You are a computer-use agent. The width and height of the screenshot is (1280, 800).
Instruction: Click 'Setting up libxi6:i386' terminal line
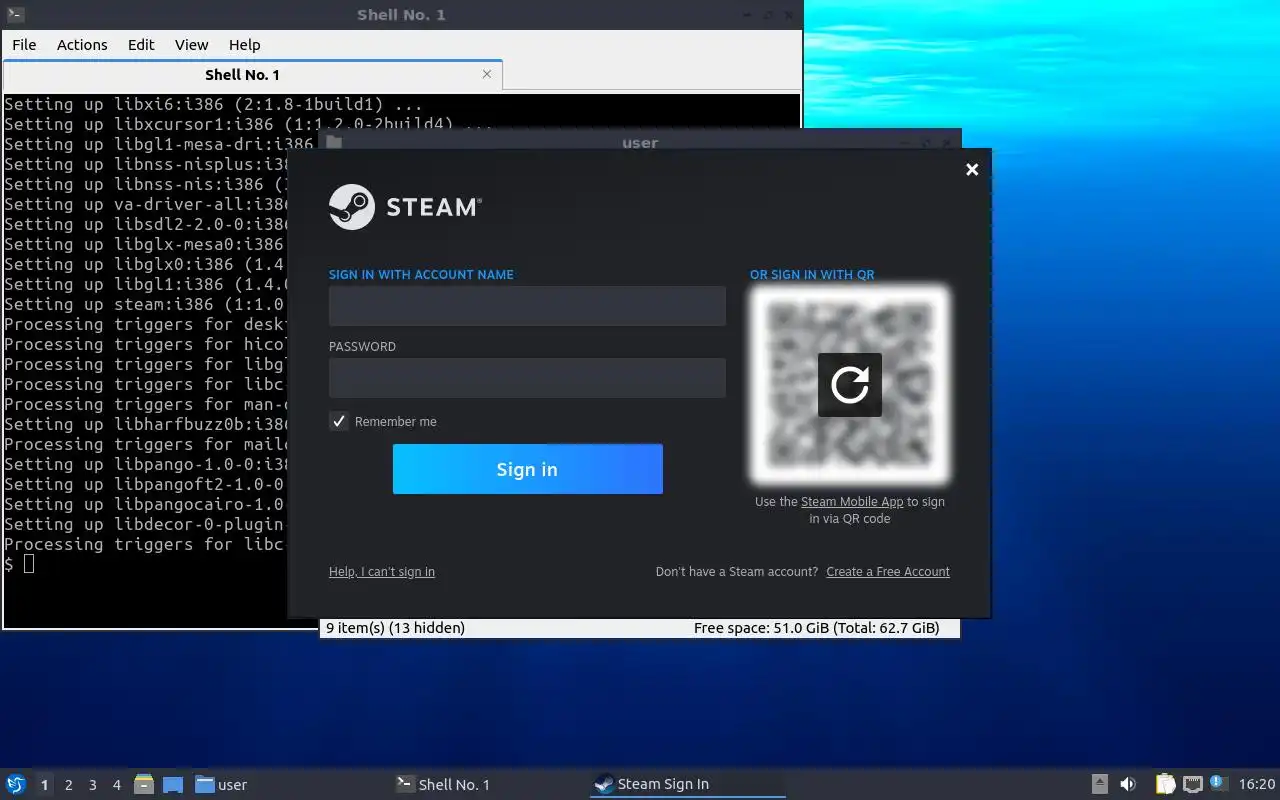pyautogui.click(x=213, y=104)
